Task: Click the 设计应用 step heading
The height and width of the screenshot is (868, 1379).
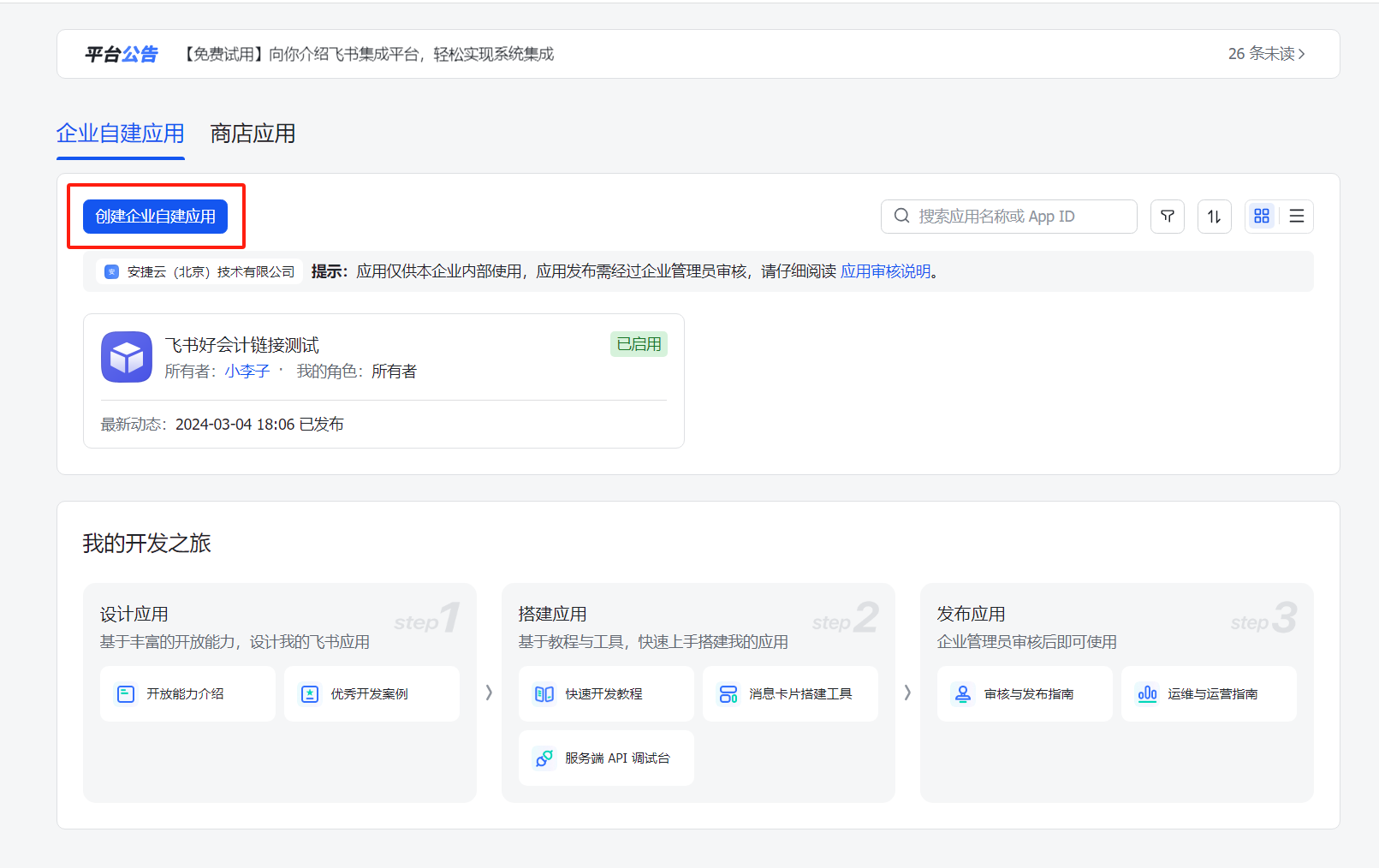Action: click(134, 614)
